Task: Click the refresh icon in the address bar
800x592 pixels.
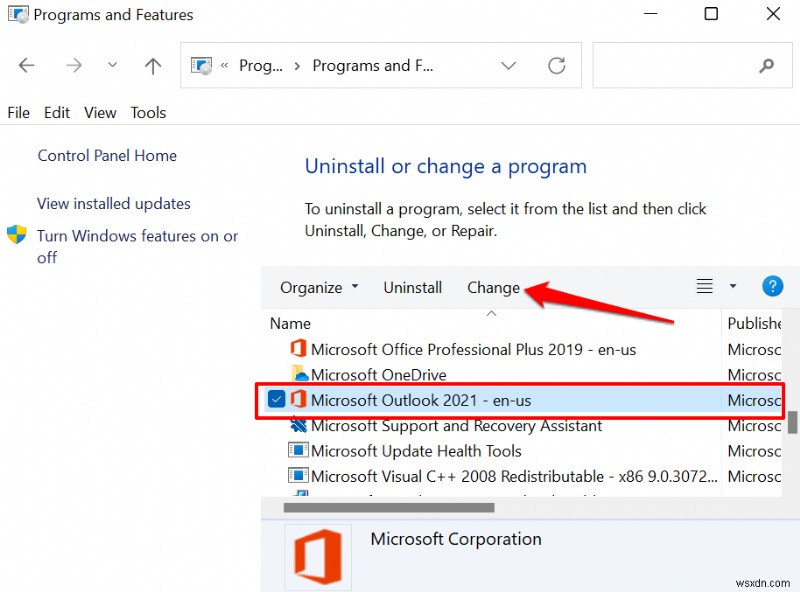Action: pyautogui.click(x=557, y=65)
